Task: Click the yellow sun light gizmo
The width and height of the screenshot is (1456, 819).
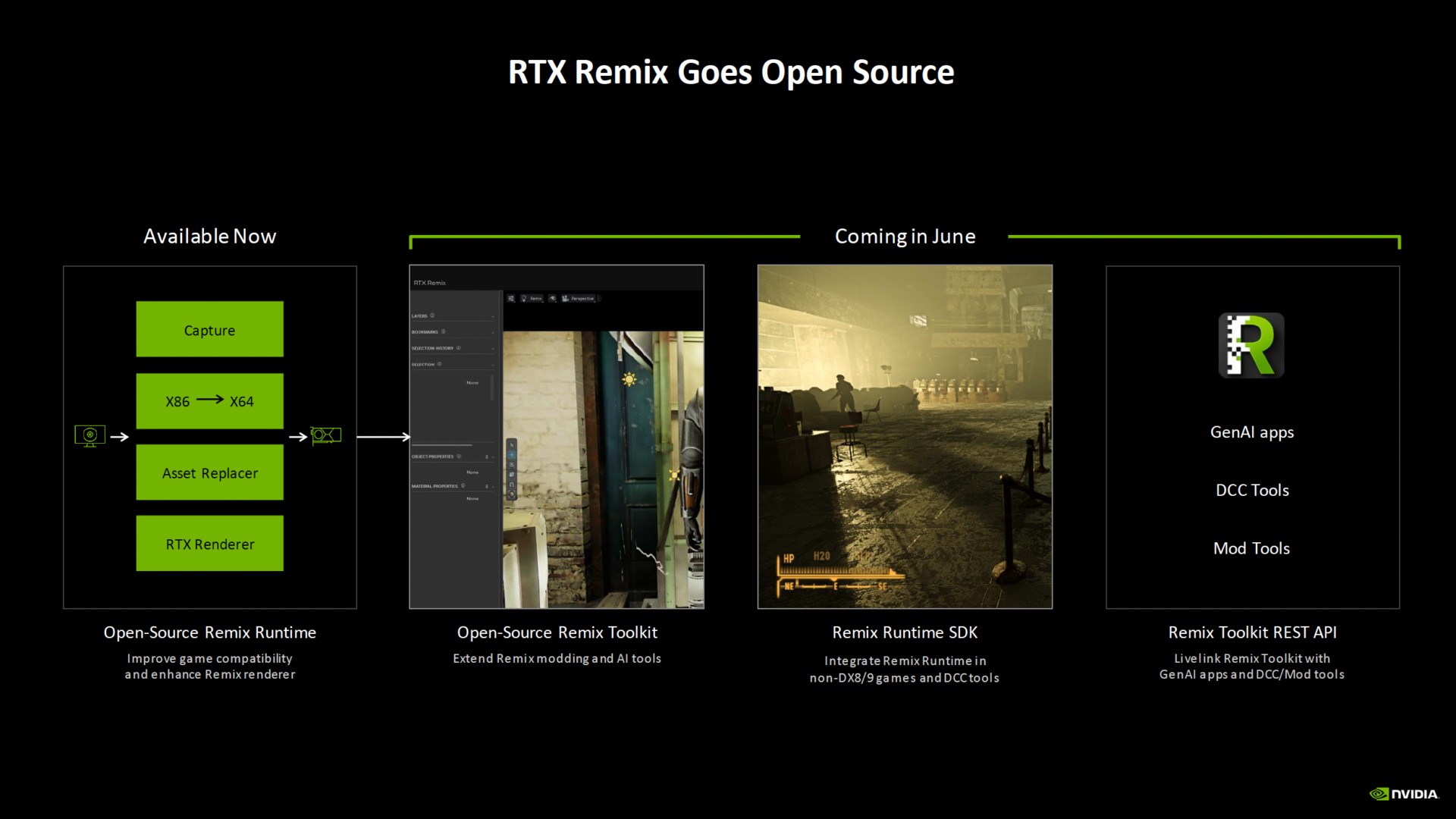Action: pyautogui.click(x=629, y=379)
